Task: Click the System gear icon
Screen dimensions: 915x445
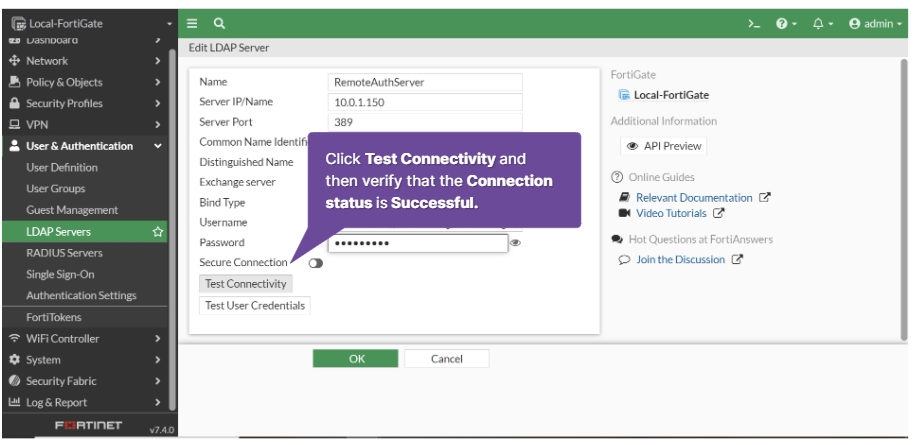Action: pos(15,360)
